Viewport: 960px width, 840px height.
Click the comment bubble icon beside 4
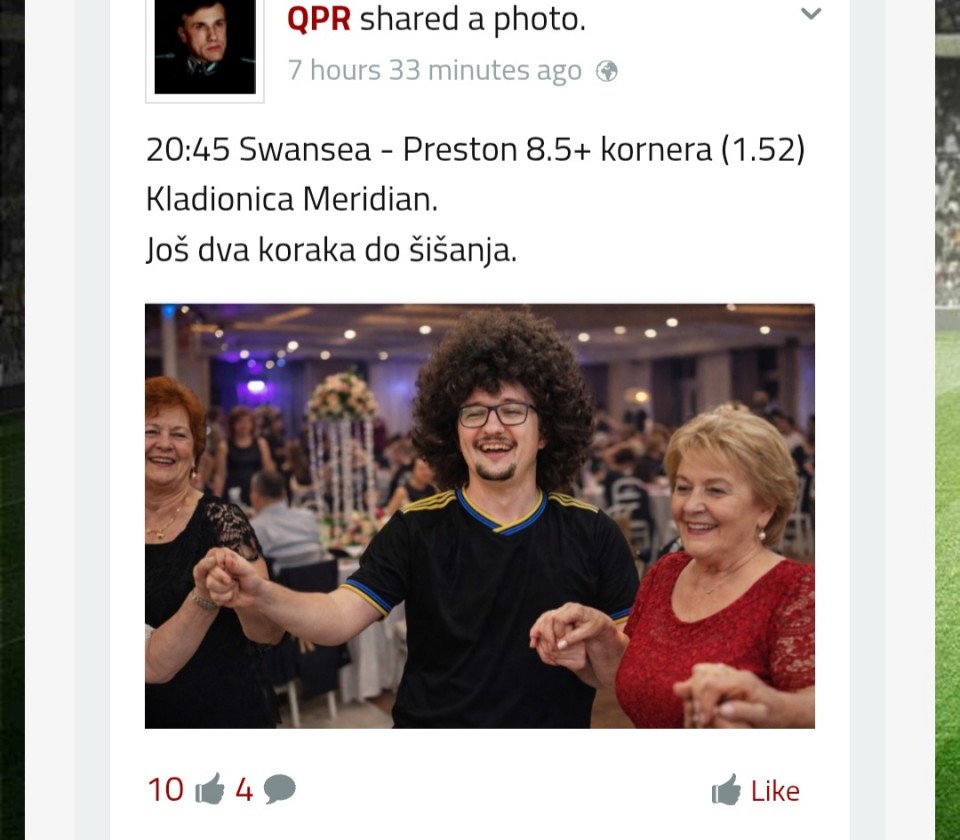coord(279,789)
